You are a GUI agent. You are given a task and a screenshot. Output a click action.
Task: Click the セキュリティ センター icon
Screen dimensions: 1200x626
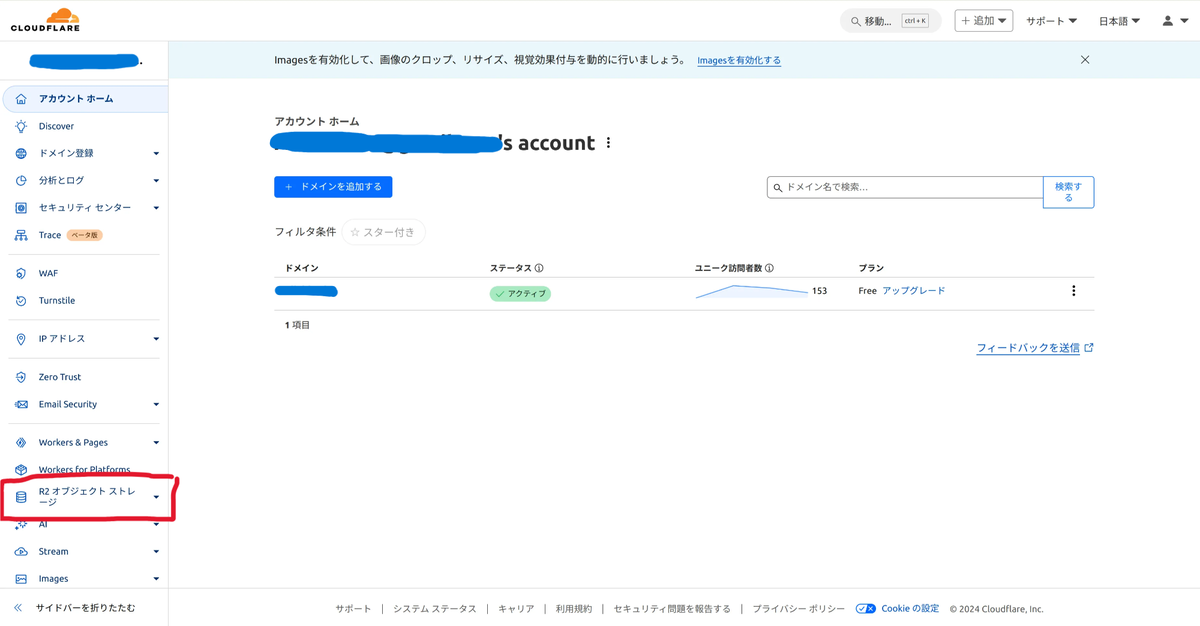point(21,208)
